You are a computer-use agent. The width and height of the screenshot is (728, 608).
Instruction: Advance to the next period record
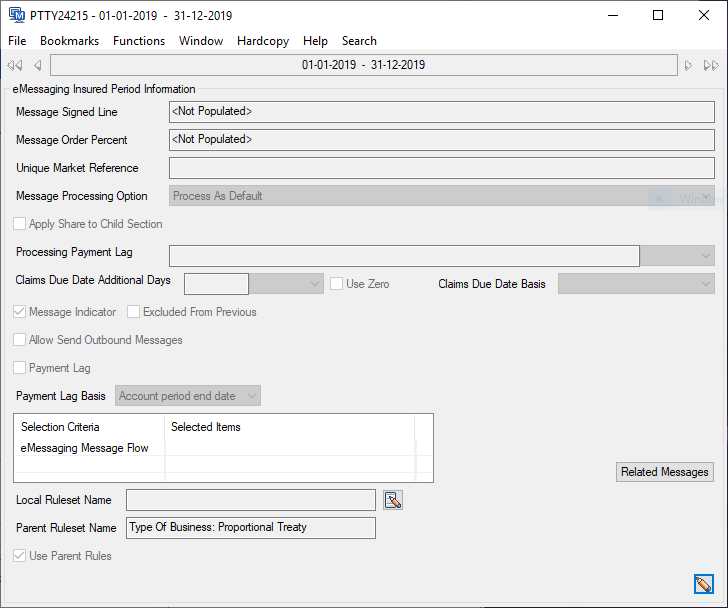point(688,66)
